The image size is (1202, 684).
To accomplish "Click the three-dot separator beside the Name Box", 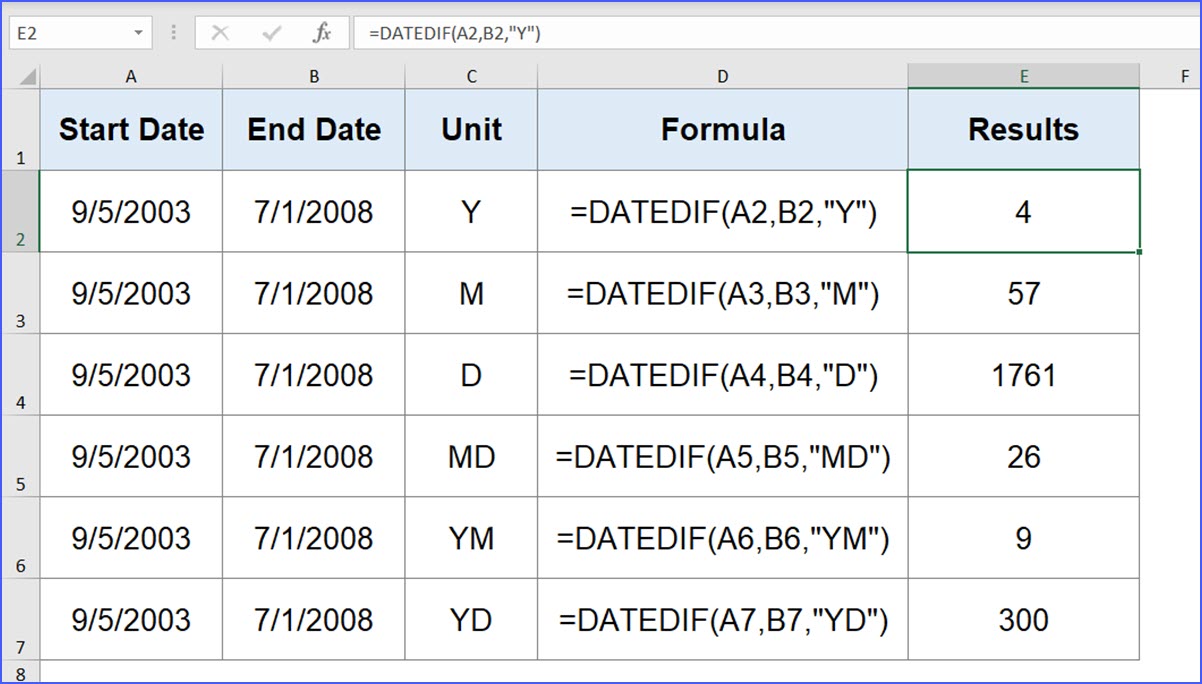I will [x=173, y=31].
